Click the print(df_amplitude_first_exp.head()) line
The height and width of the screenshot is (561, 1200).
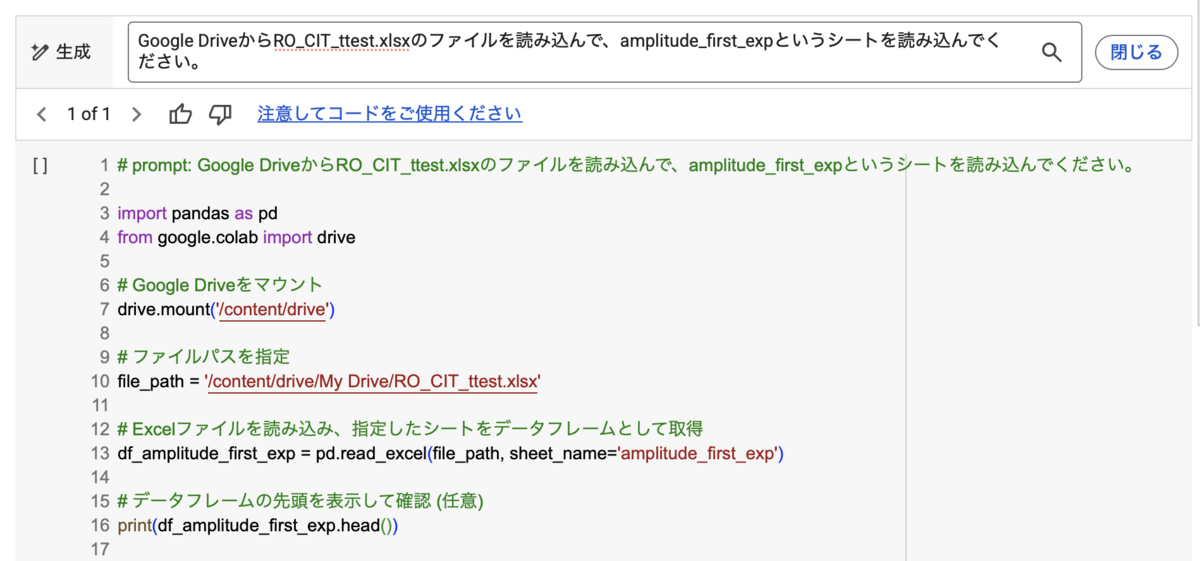pyautogui.click(x=258, y=525)
